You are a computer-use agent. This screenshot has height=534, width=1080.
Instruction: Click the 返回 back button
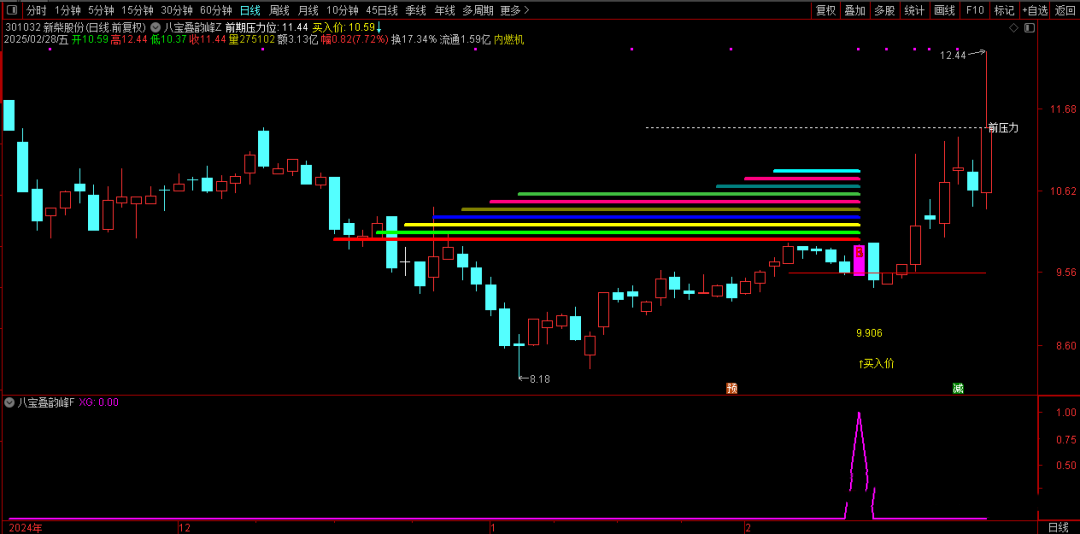[x=1065, y=10]
